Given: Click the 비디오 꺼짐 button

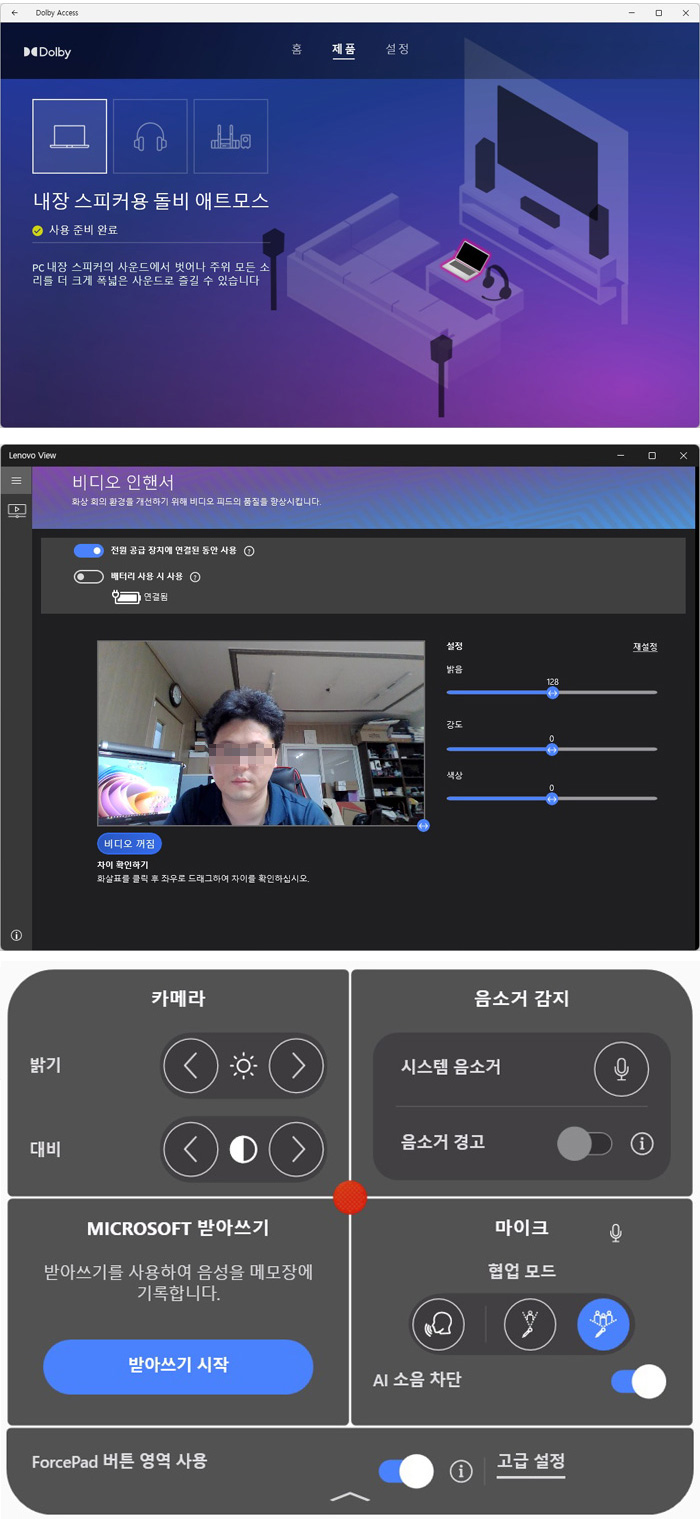Looking at the screenshot, I should 129,844.
